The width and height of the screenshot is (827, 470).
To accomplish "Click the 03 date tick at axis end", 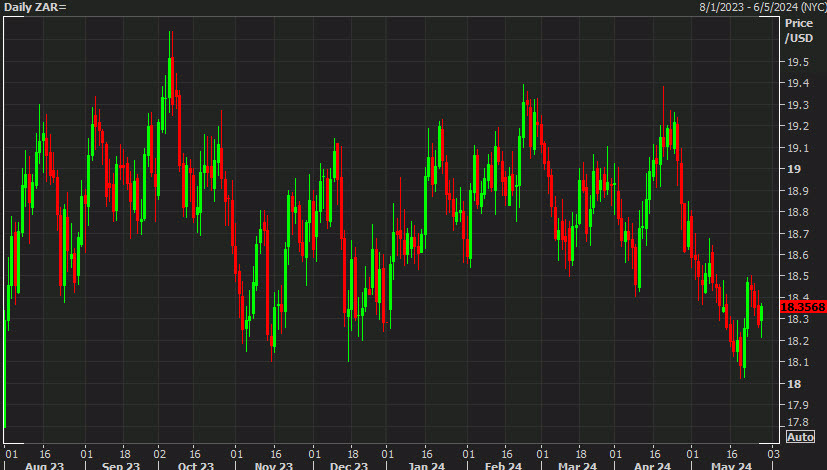I will point(773,454).
